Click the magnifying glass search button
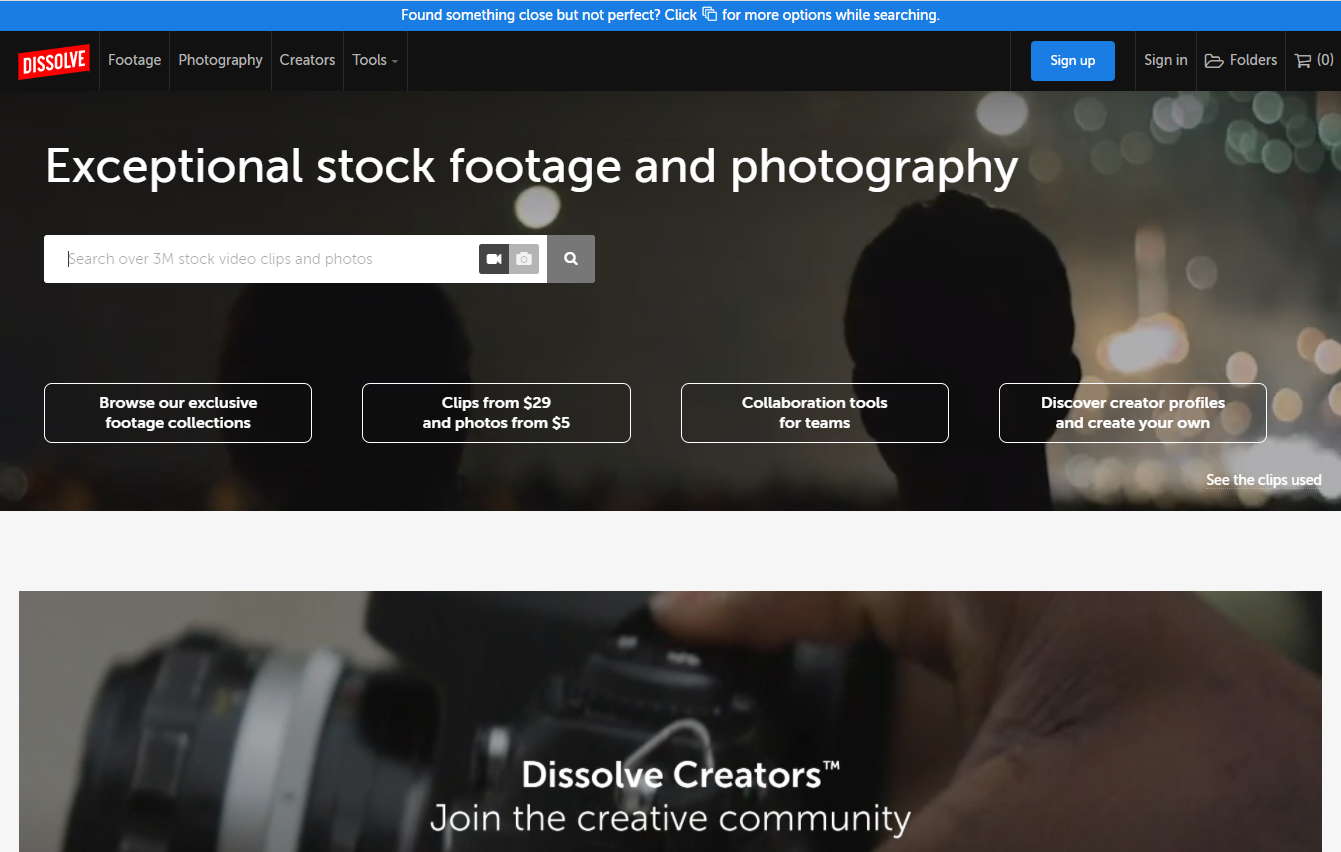 tap(571, 259)
